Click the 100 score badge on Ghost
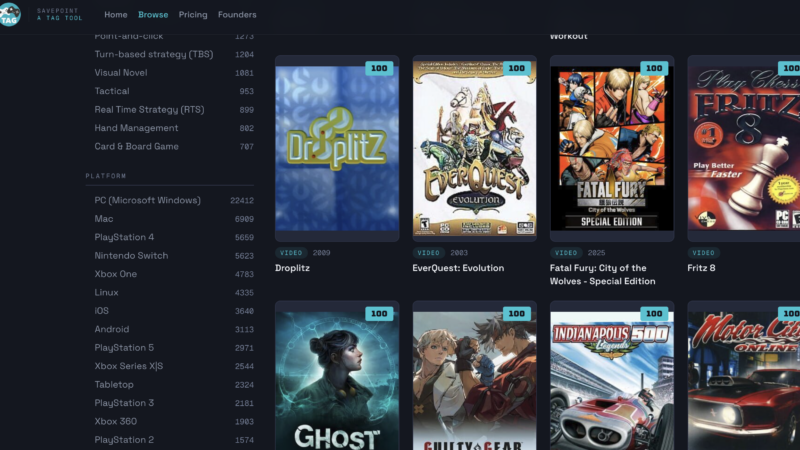 point(379,314)
